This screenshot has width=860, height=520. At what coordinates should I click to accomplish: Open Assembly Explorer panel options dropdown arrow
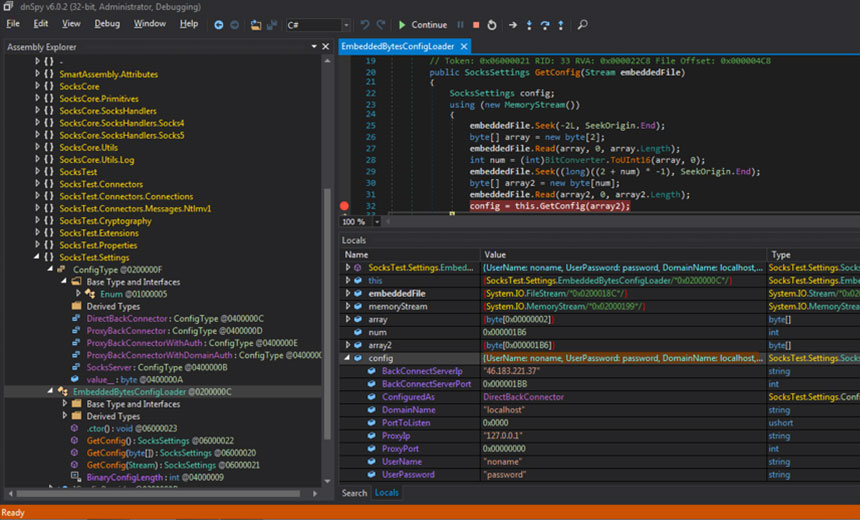coord(314,47)
